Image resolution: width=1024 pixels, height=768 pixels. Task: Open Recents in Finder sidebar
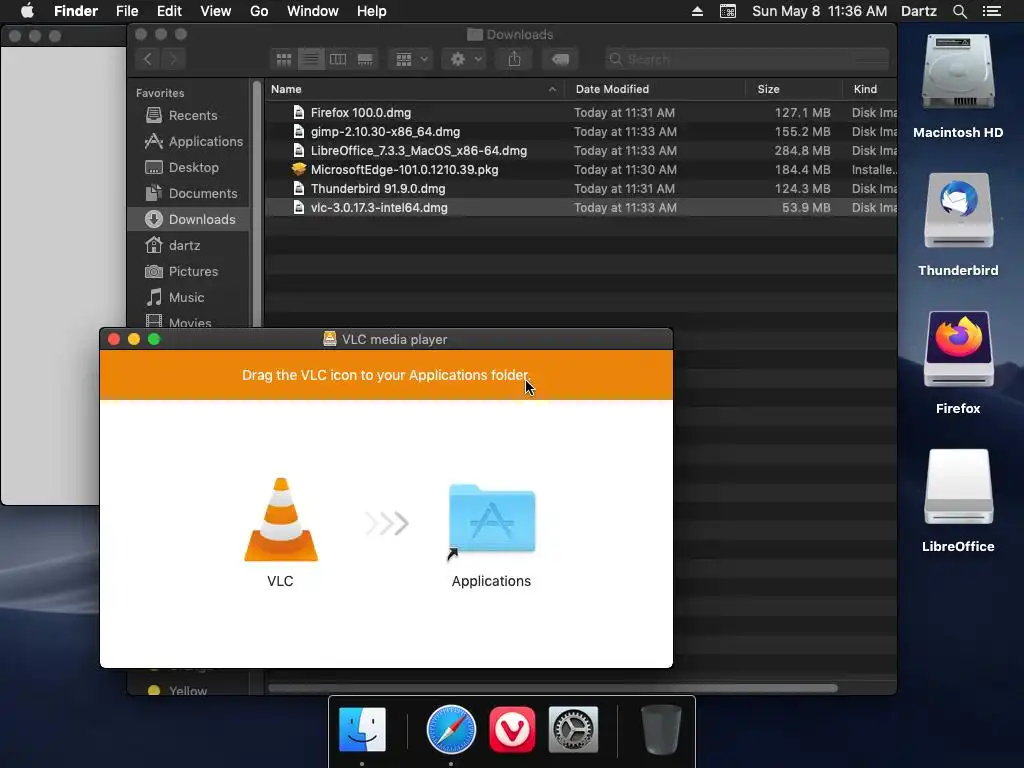click(188, 116)
